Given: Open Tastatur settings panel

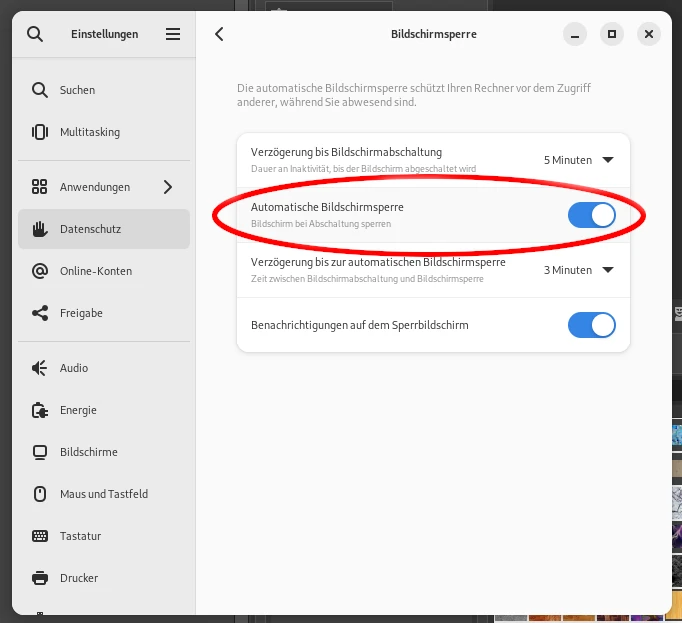Looking at the screenshot, I should [x=104, y=536].
